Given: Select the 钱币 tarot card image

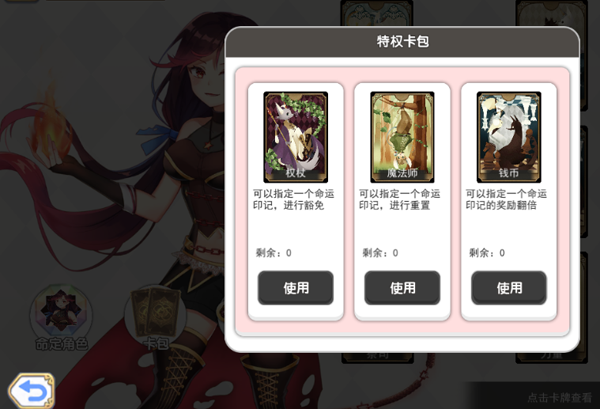Looking at the screenshot, I should tap(509, 137).
